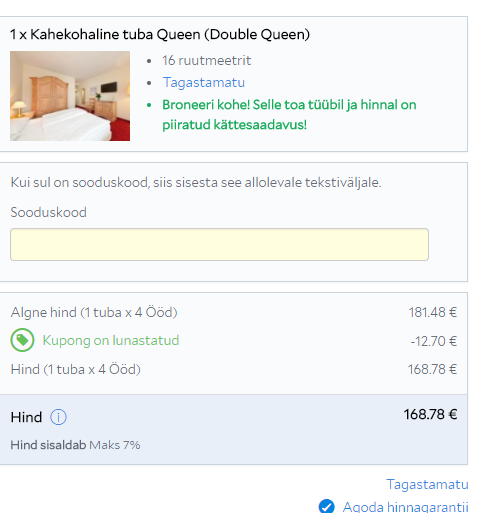Click the room title Kahekohaline tuba Queen
Image resolution: width=496 pixels, height=513 pixels.
click(160, 34)
